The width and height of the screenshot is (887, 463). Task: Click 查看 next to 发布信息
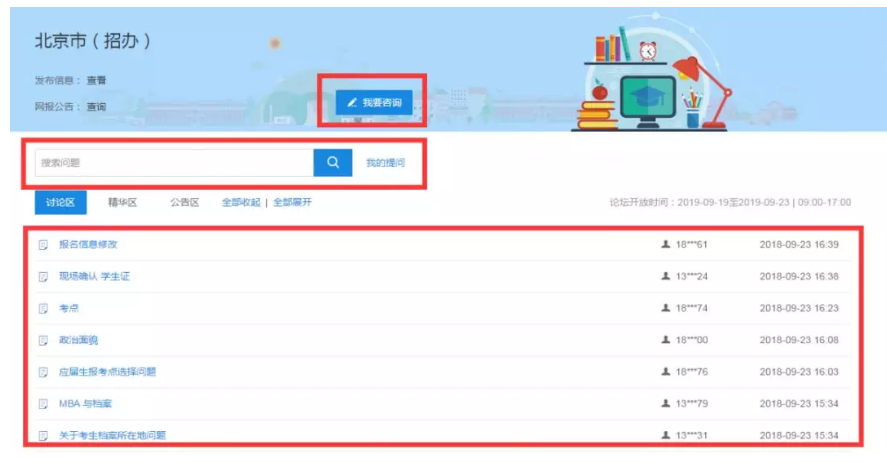tap(96, 80)
